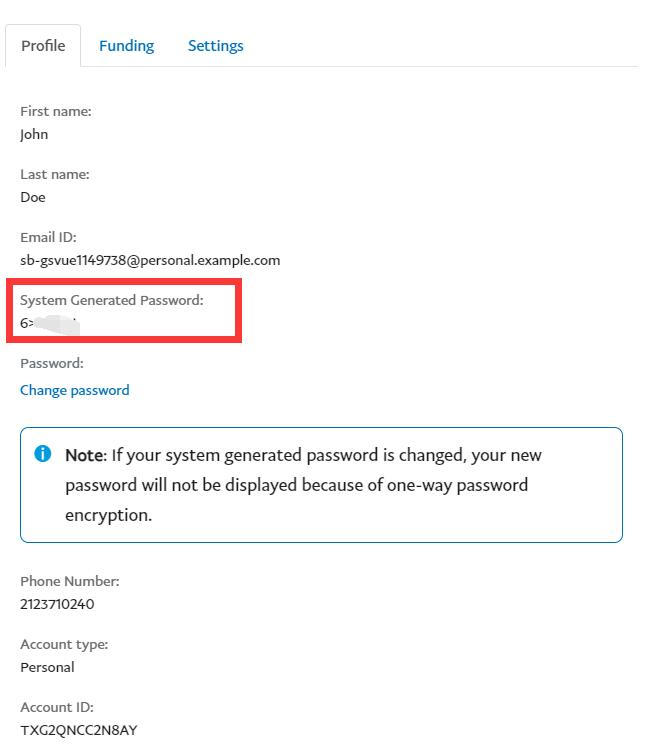This screenshot has height=752, width=650.
Task: Click the System Generated Password label
Action: tap(112, 300)
